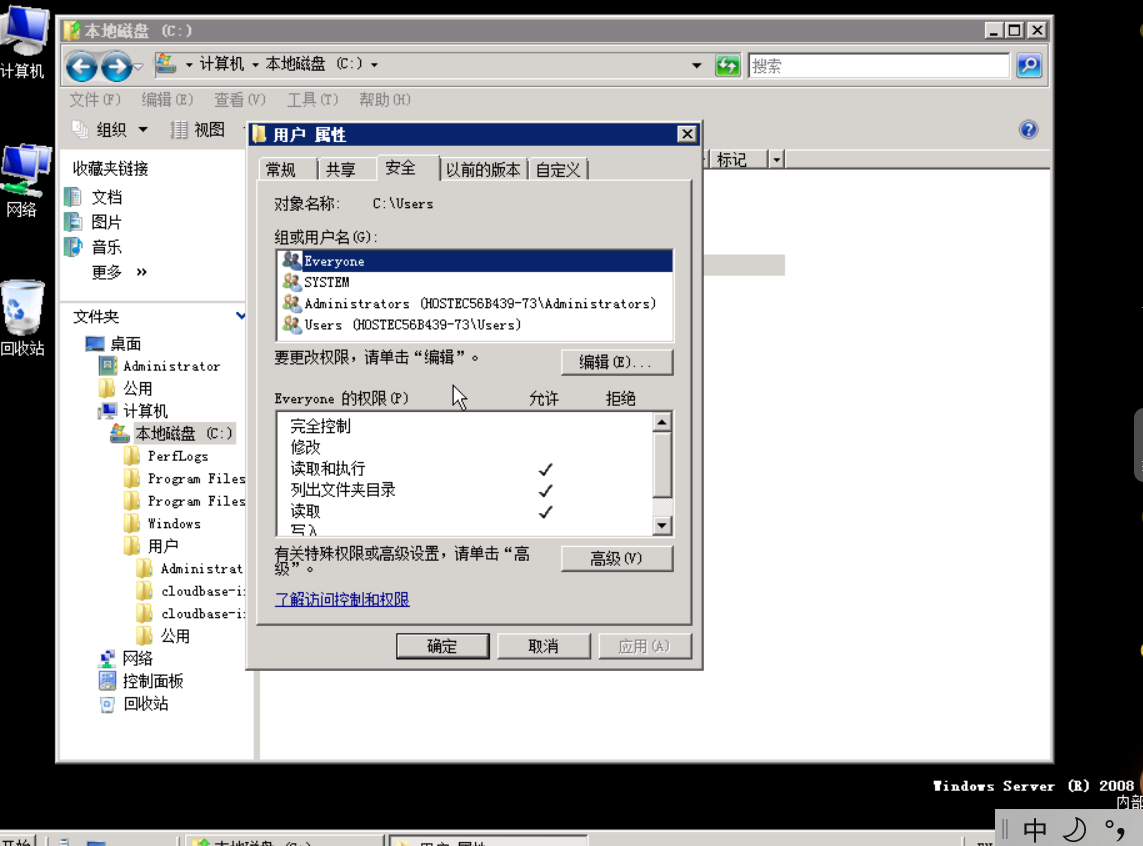The image size is (1143, 846).
Task: Open the 帮助(H) menu
Action: (384, 99)
